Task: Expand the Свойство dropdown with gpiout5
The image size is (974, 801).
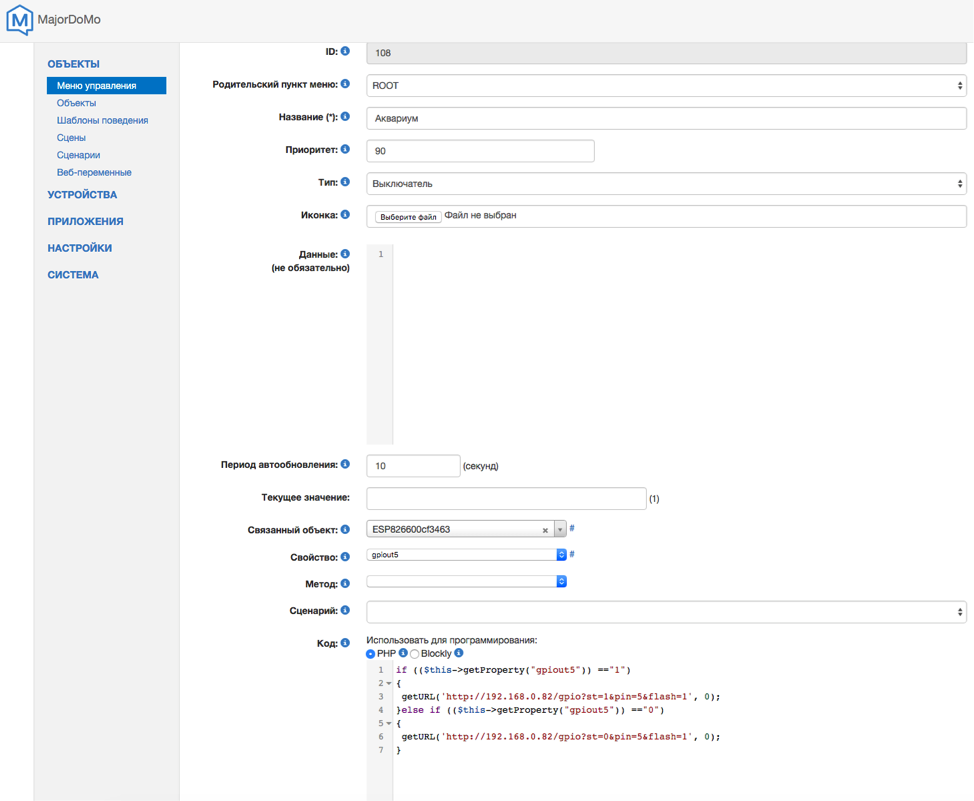Action: pos(467,554)
